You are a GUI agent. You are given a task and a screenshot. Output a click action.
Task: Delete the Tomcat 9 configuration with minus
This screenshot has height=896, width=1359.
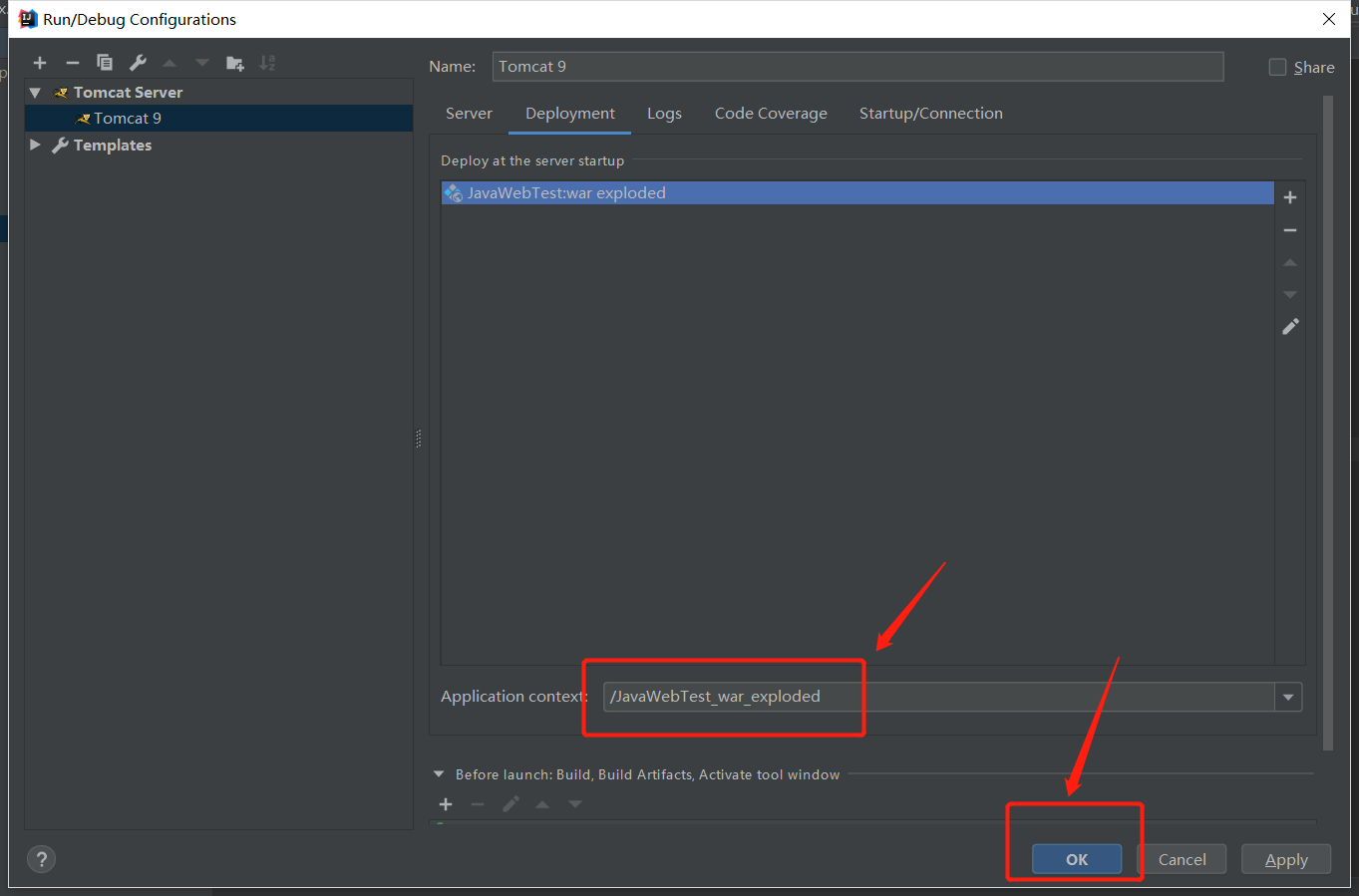[72, 62]
